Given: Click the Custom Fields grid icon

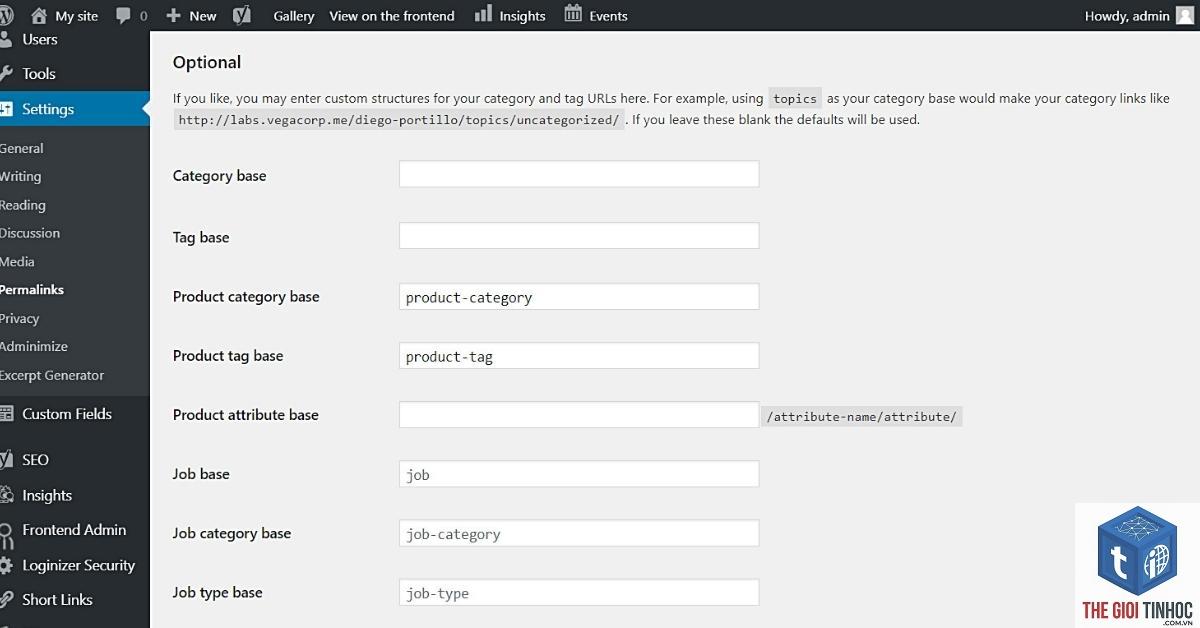Looking at the screenshot, I should (6, 414).
